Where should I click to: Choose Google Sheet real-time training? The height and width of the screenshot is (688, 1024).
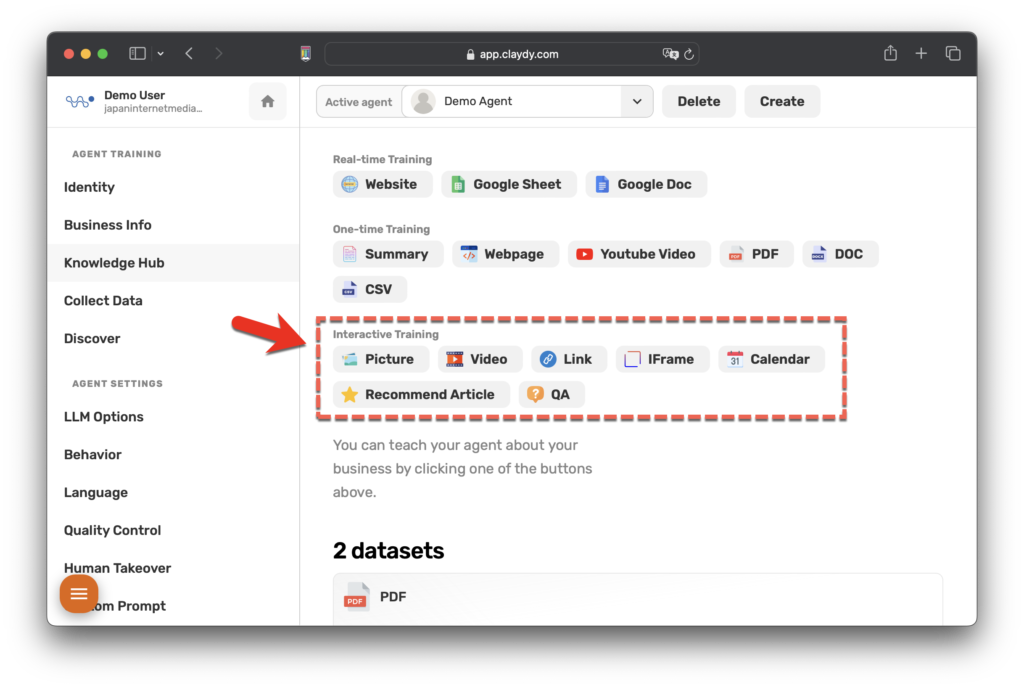508,184
